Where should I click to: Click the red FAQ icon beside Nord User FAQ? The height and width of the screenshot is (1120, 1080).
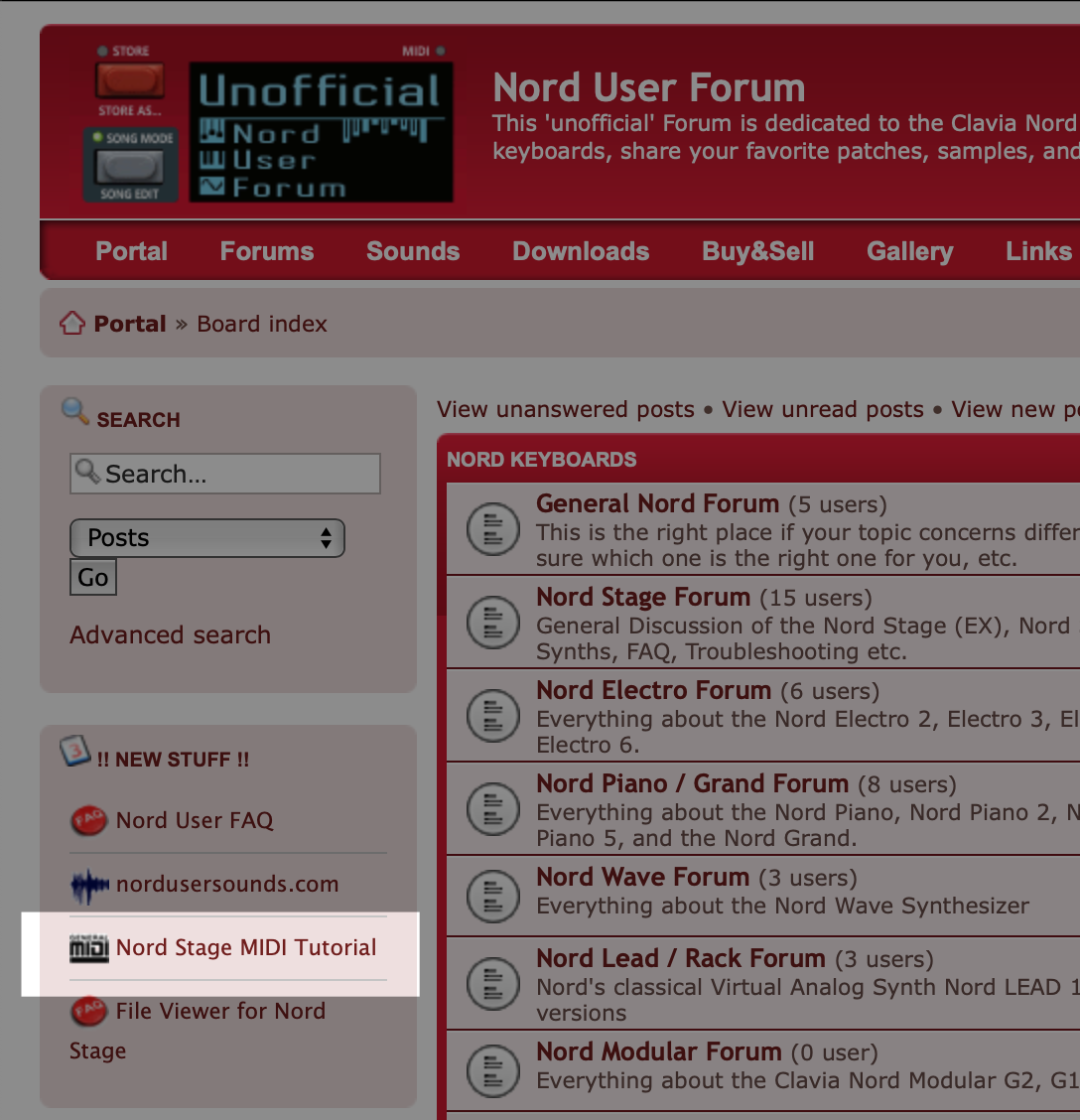(88, 820)
